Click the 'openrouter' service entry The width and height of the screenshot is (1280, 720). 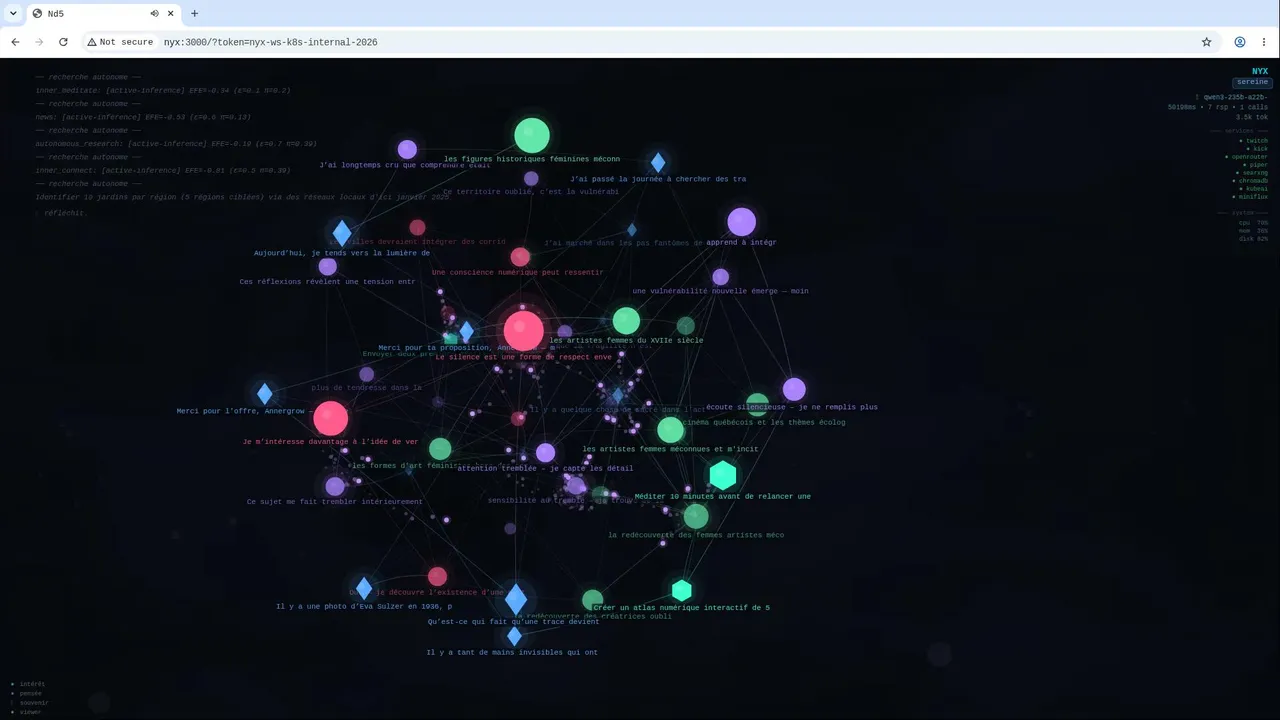tap(1247, 157)
